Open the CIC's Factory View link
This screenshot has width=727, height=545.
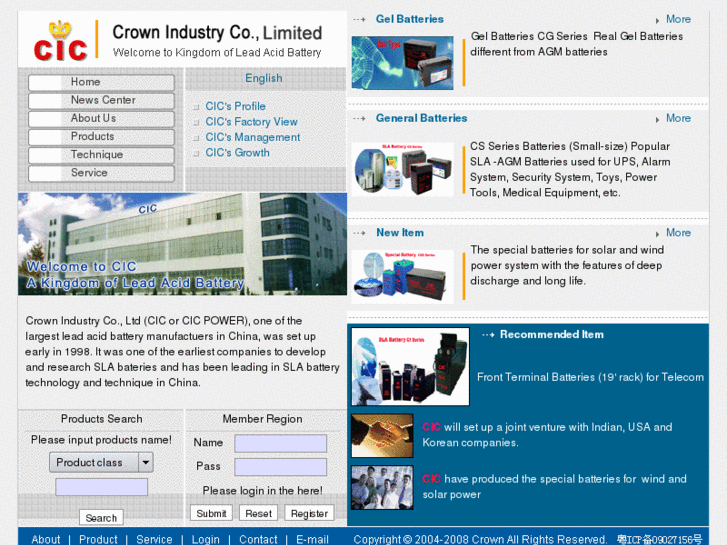click(x=251, y=122)
